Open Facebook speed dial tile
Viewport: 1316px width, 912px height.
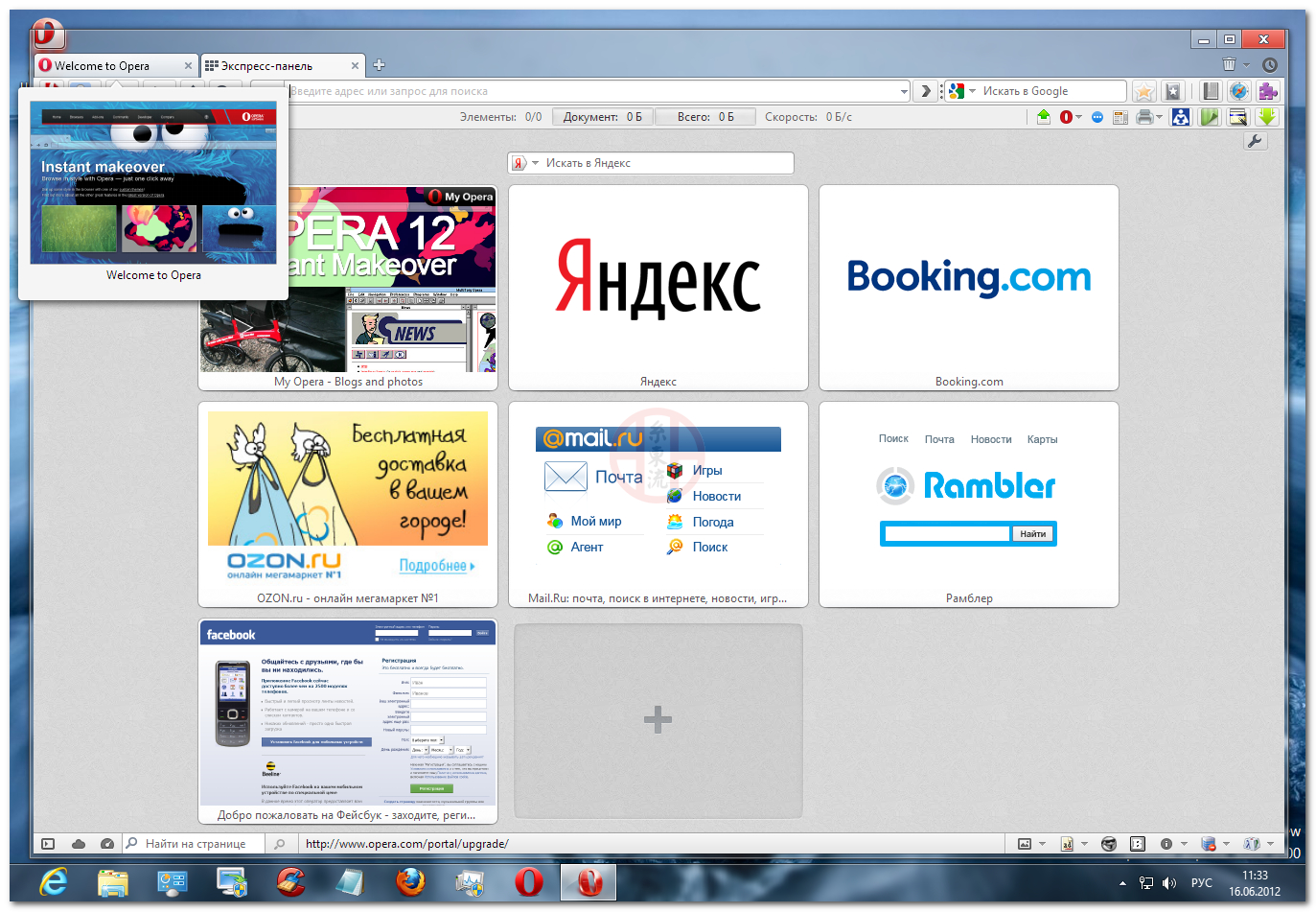(x=348, y=721)
